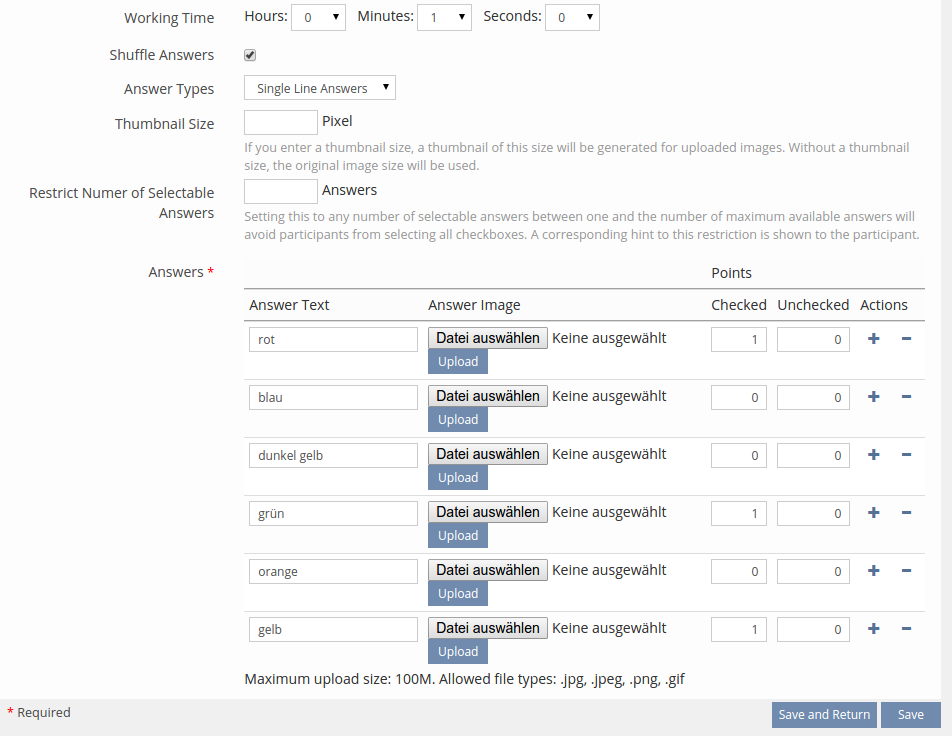Remove the 'gelb' answer row
The width and height of the screenshot is (952, 736).
(x=906, y=629)
